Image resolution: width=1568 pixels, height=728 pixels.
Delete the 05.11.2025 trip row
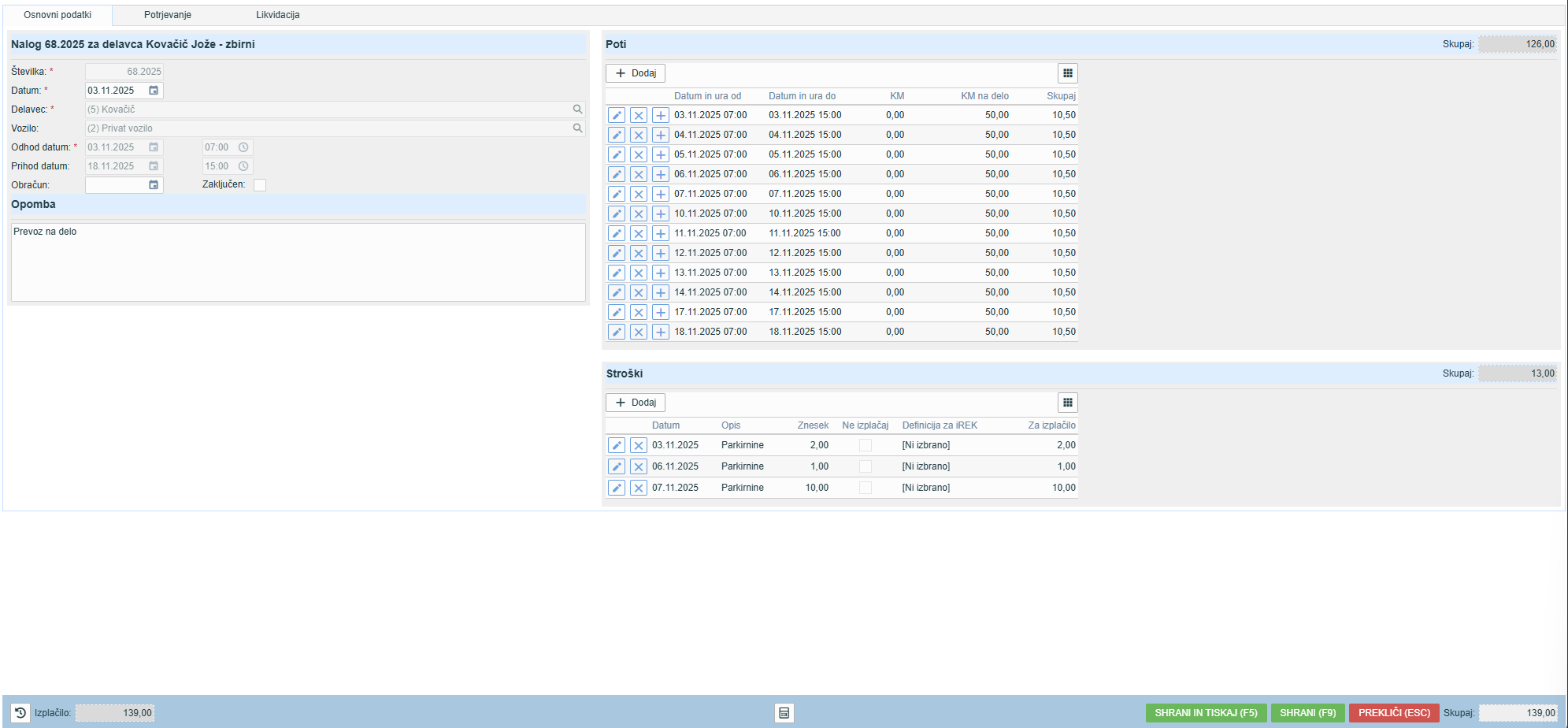[639, 155]
